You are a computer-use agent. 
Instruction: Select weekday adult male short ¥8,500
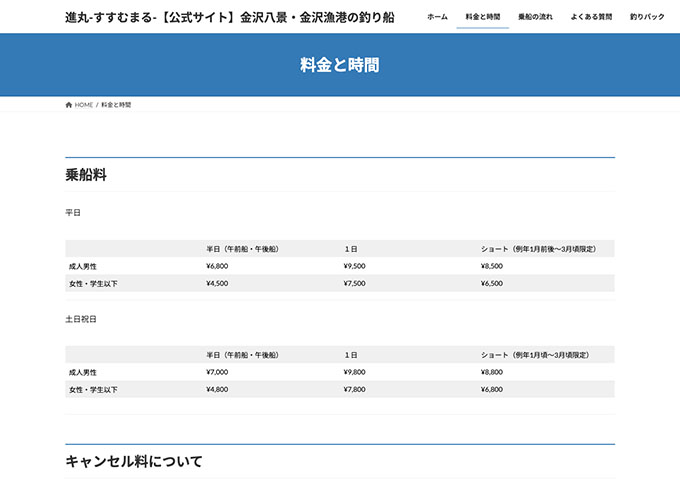(x=492, y=266)
